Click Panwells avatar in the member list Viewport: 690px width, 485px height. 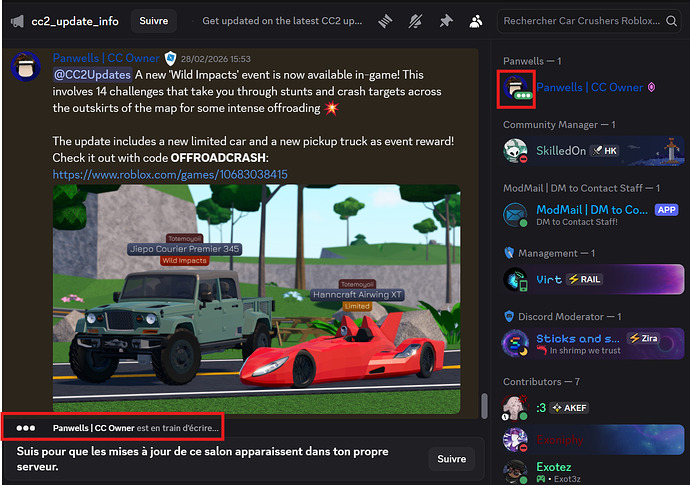[x=516, y=88]
